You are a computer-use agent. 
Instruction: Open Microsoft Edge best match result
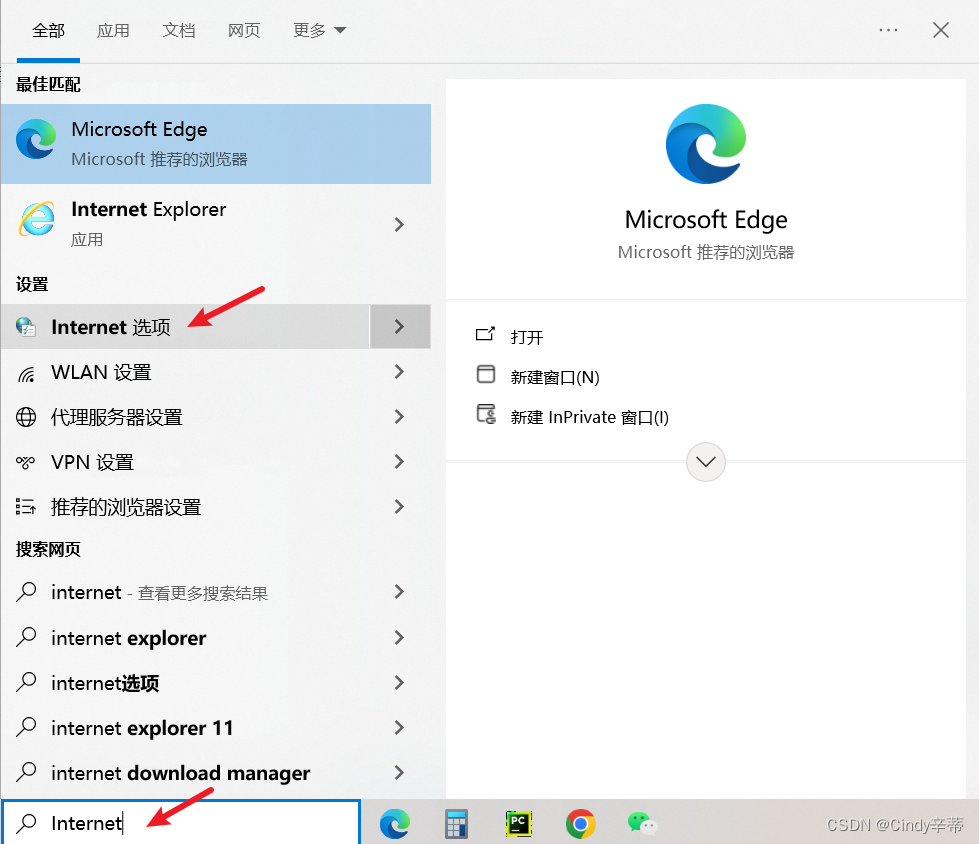(216, 144)
